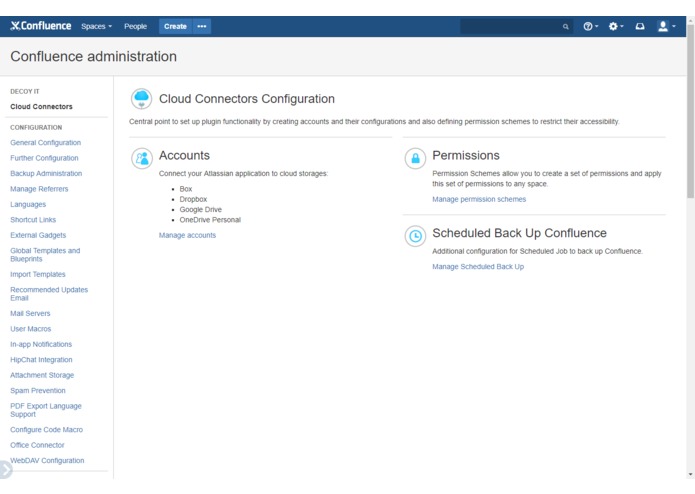Open the gear administration menu

pyautogui.click(x=616, y=26)
